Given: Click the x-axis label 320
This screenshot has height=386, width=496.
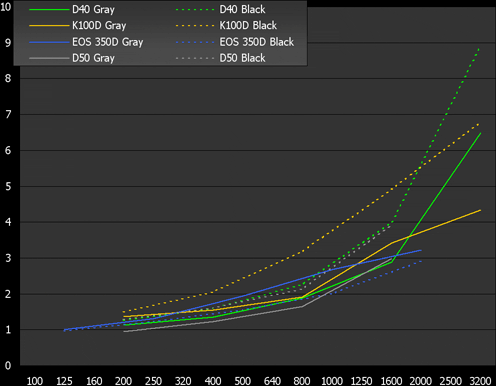Looking at the screenshot, I should [183, 381].
